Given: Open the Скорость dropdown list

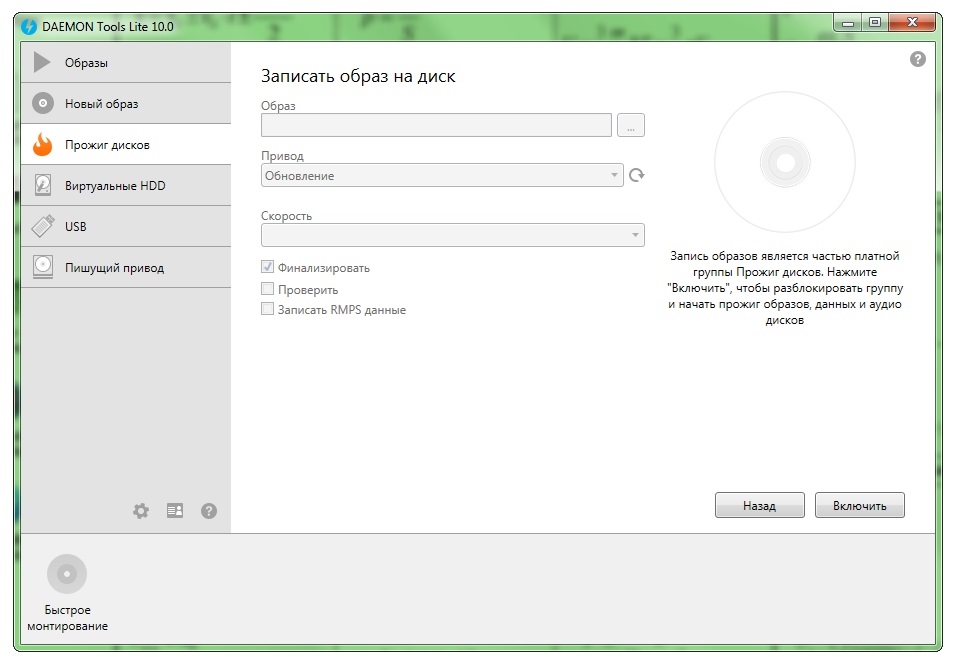Looking at the screenshot, I should click(x=452, y=235).
